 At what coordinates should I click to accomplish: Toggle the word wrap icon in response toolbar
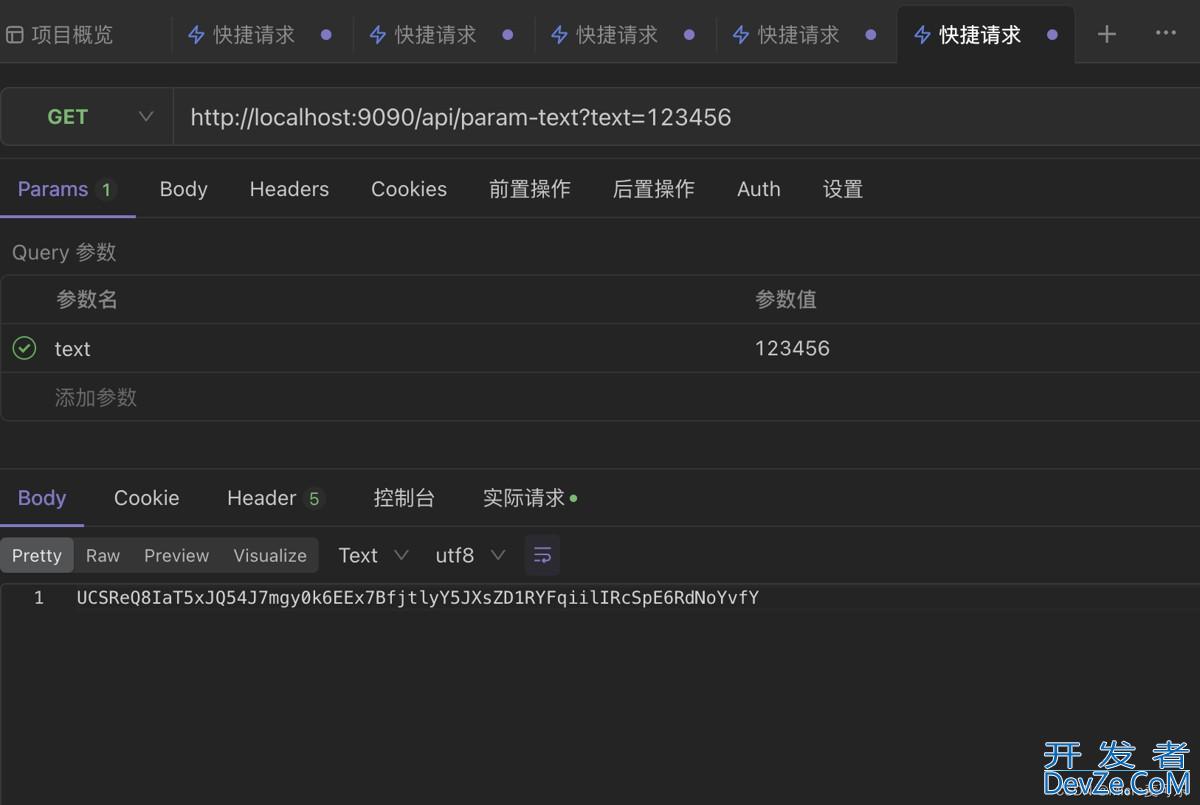tap(542, 555)
